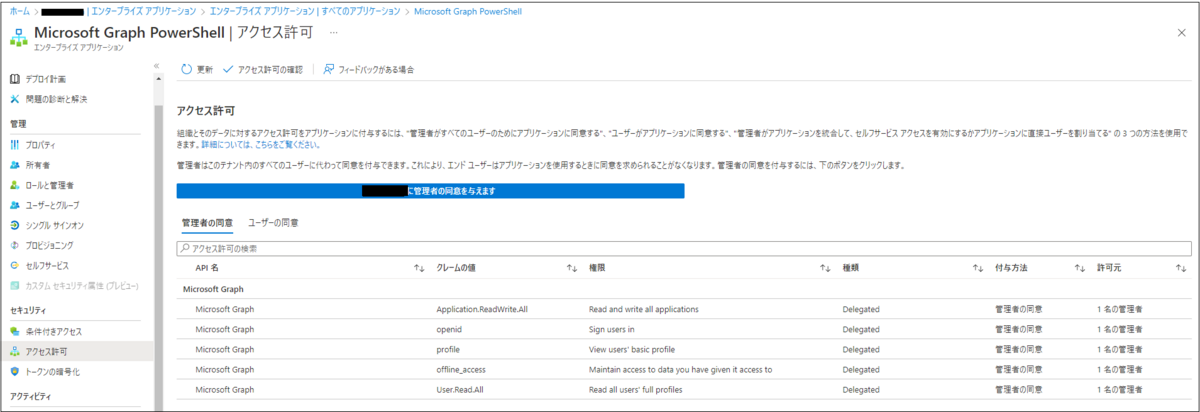Sort by the 権限 column
Viewport: 1200px width, 412px height.
pyautogui.click(x=825, y=268)
